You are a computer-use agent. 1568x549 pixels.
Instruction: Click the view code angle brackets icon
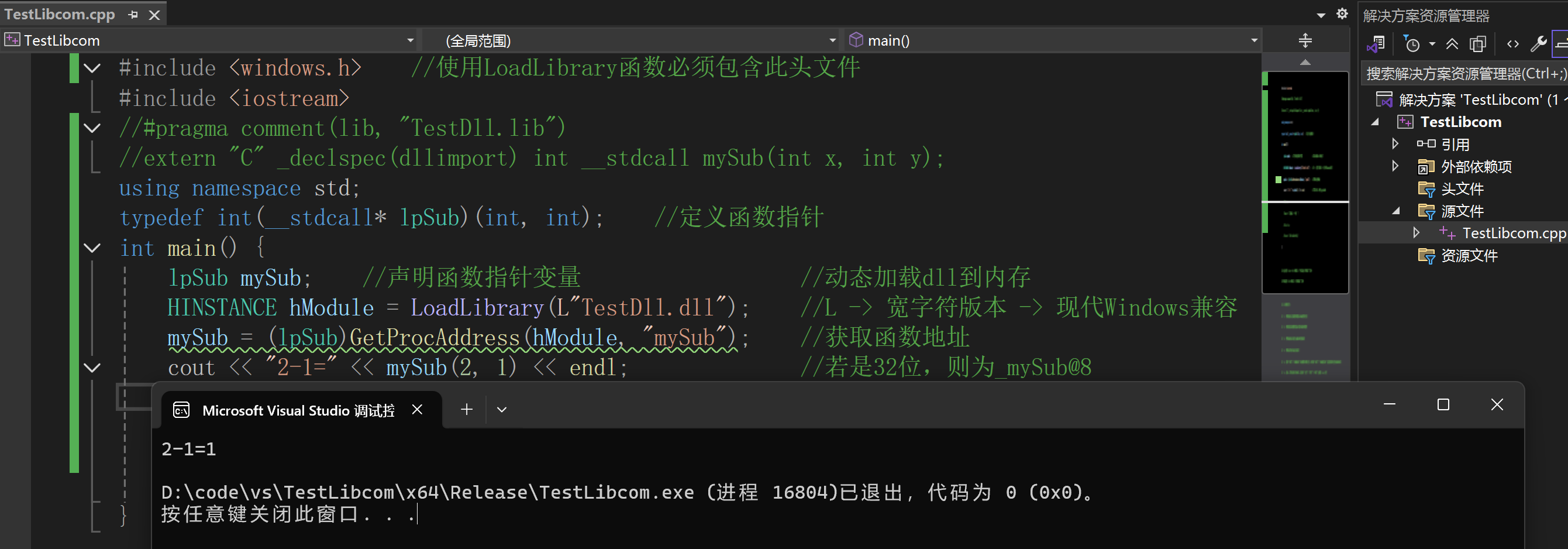1512,44
